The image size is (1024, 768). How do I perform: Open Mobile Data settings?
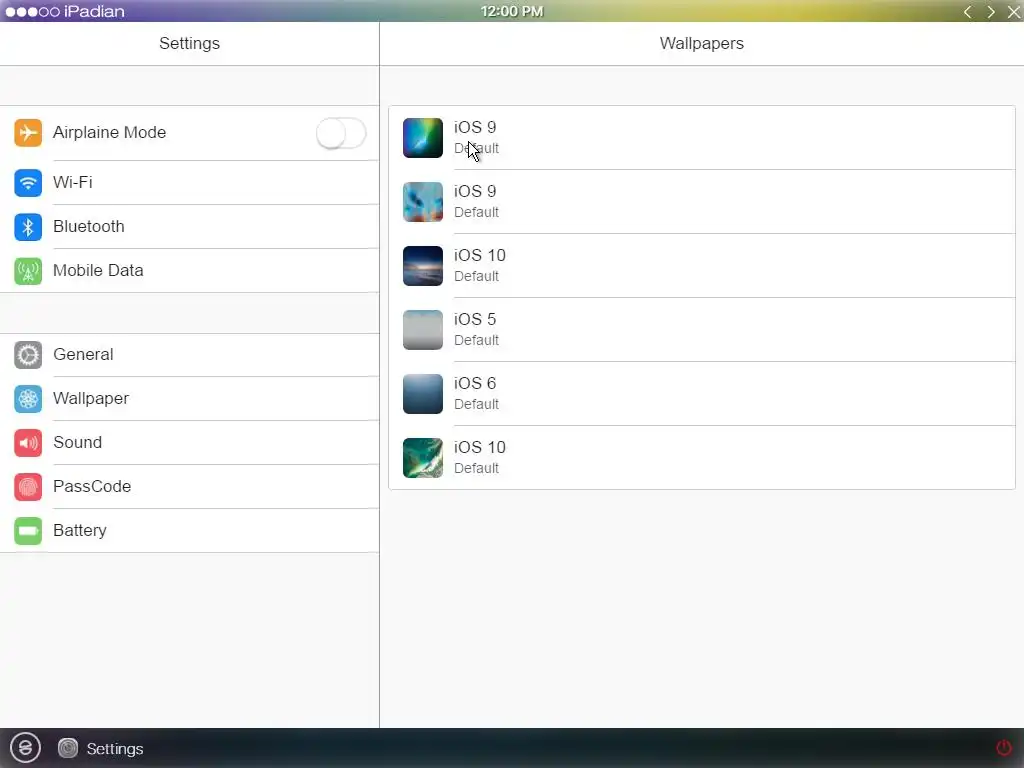click(x=189, y=270)
